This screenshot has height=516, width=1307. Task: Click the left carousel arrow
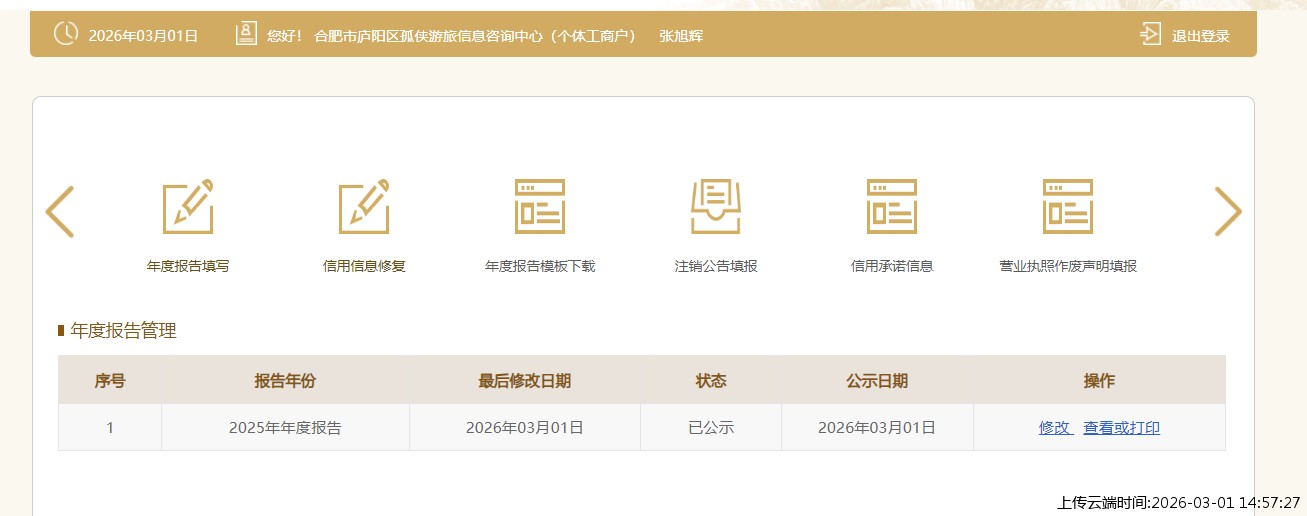tap(60, 211)
